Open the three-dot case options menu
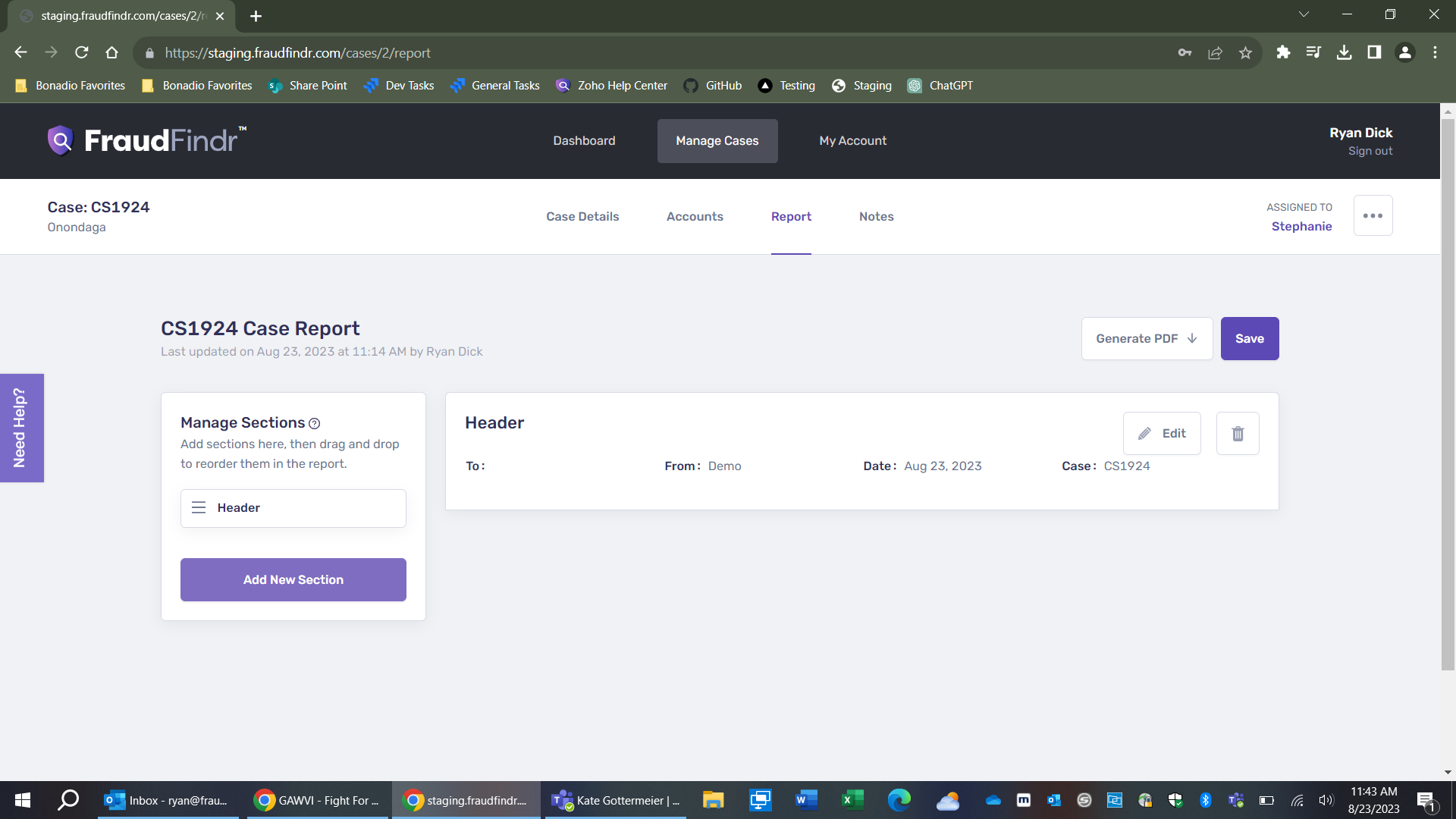This screenshot has height=819, width=1456. (1372, 216)
